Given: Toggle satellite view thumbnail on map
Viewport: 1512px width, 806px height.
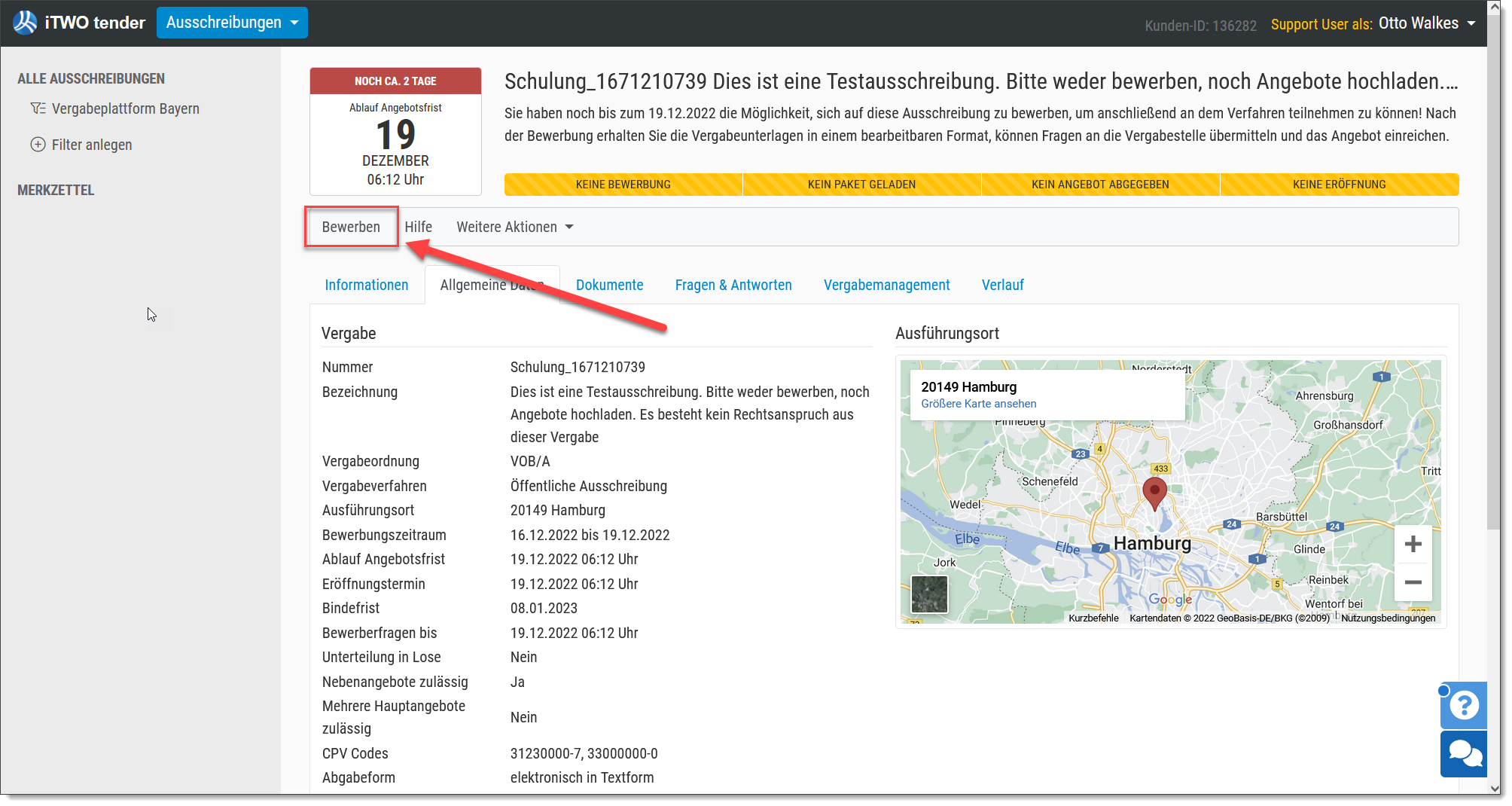Looking at the screenshot, I should pos(929,594).
